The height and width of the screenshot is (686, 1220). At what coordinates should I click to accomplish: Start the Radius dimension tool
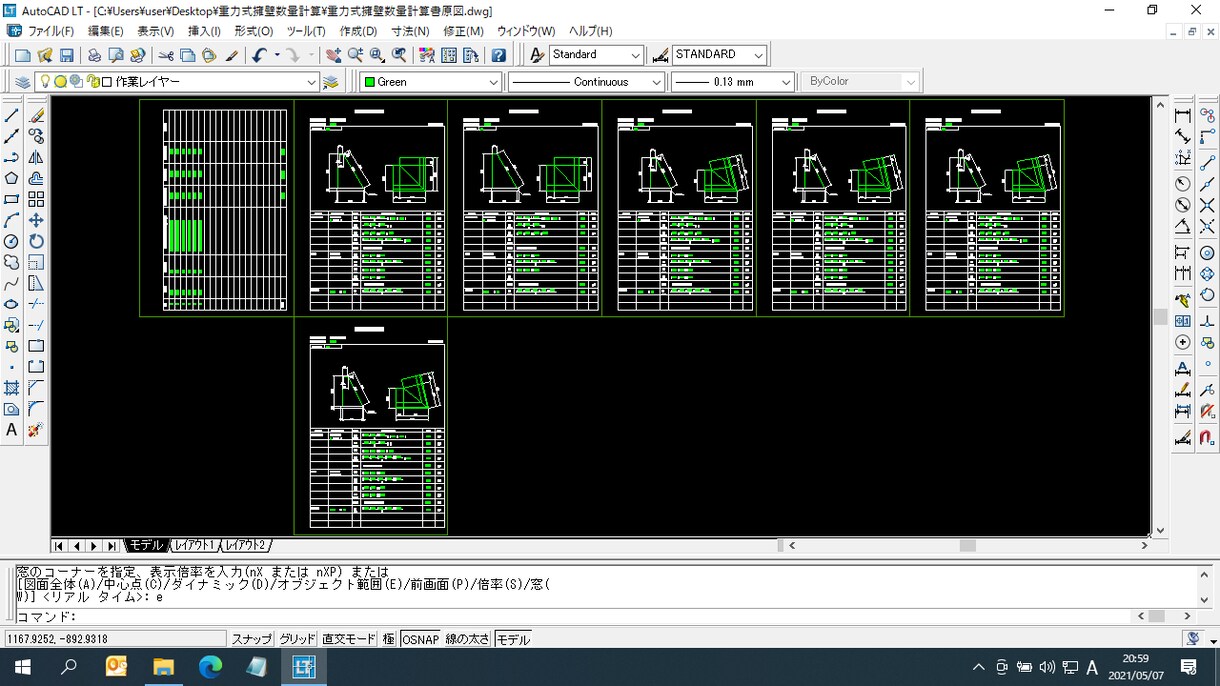[x=1183, y=183]
